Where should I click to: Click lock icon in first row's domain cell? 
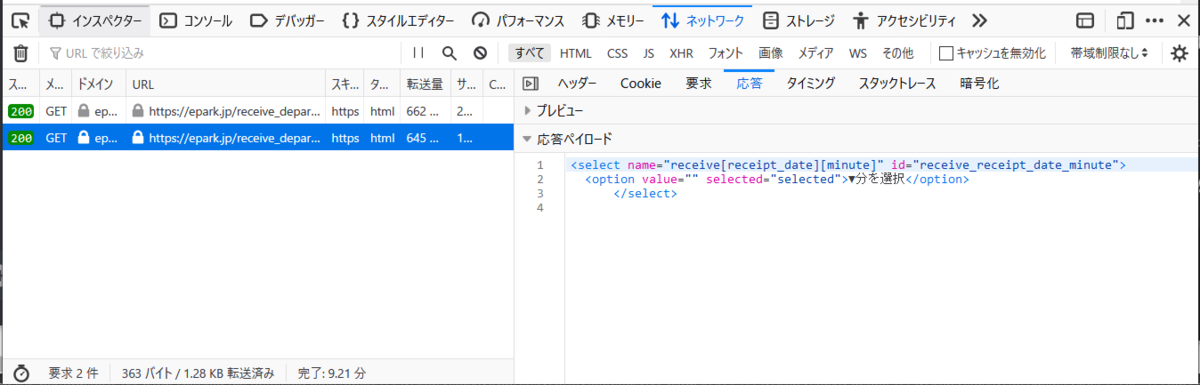(84, 111)
